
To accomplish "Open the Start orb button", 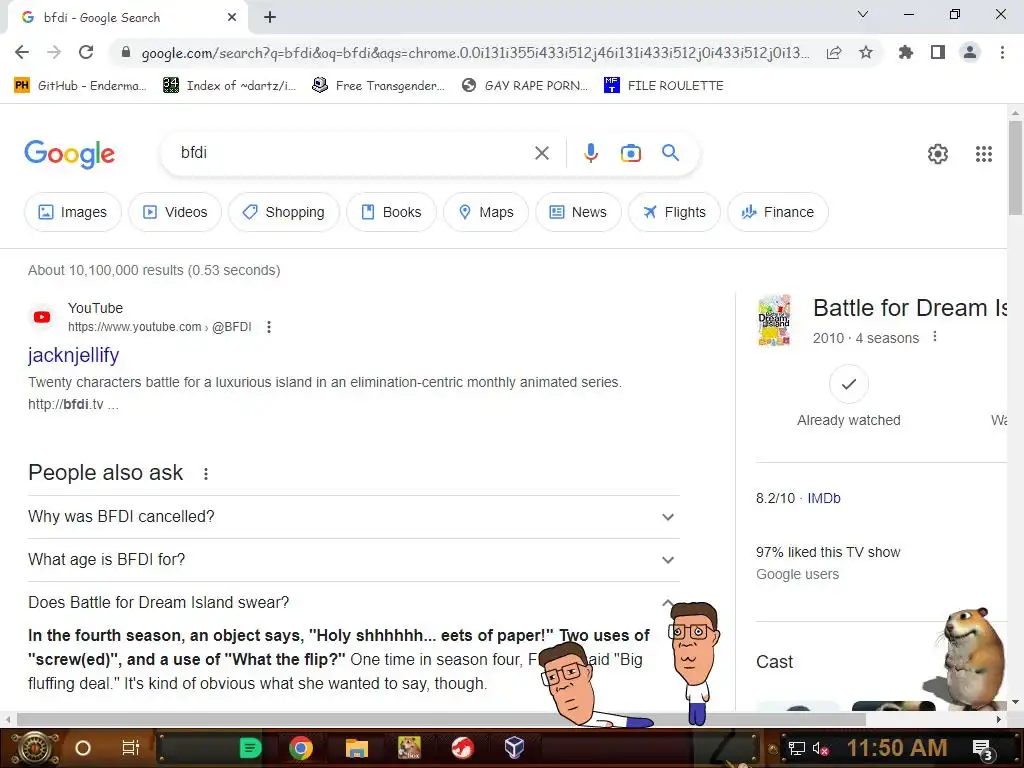I will [36, 748].
